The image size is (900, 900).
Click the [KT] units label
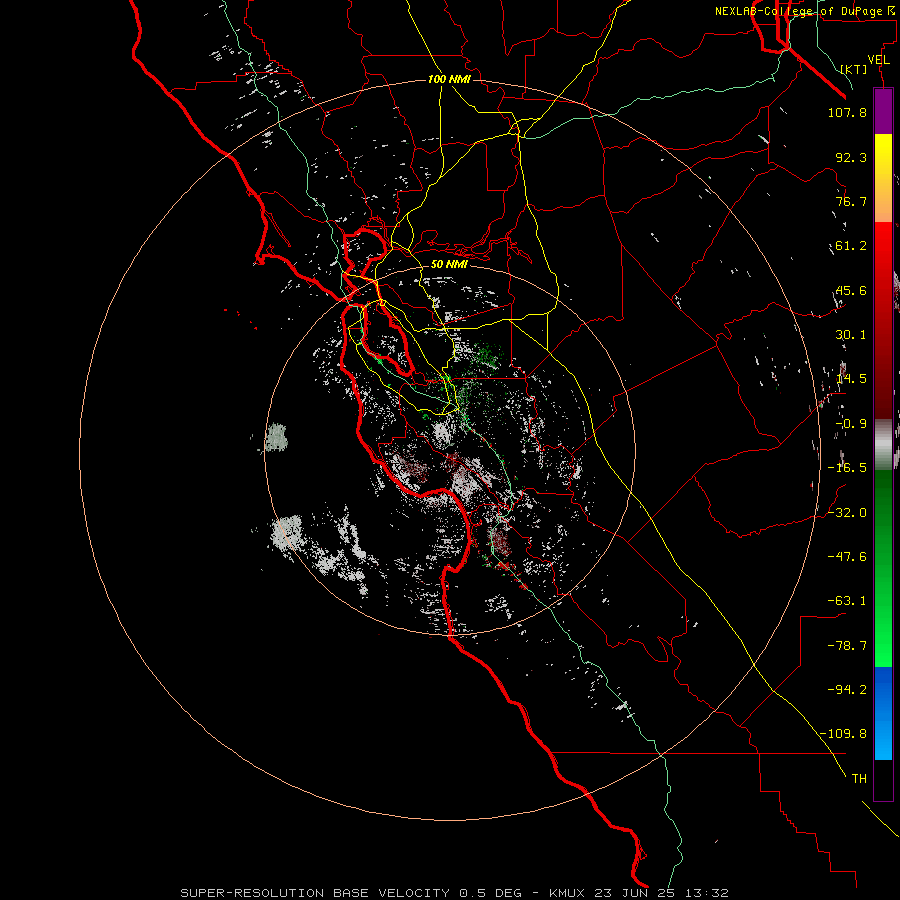(854, 69)
